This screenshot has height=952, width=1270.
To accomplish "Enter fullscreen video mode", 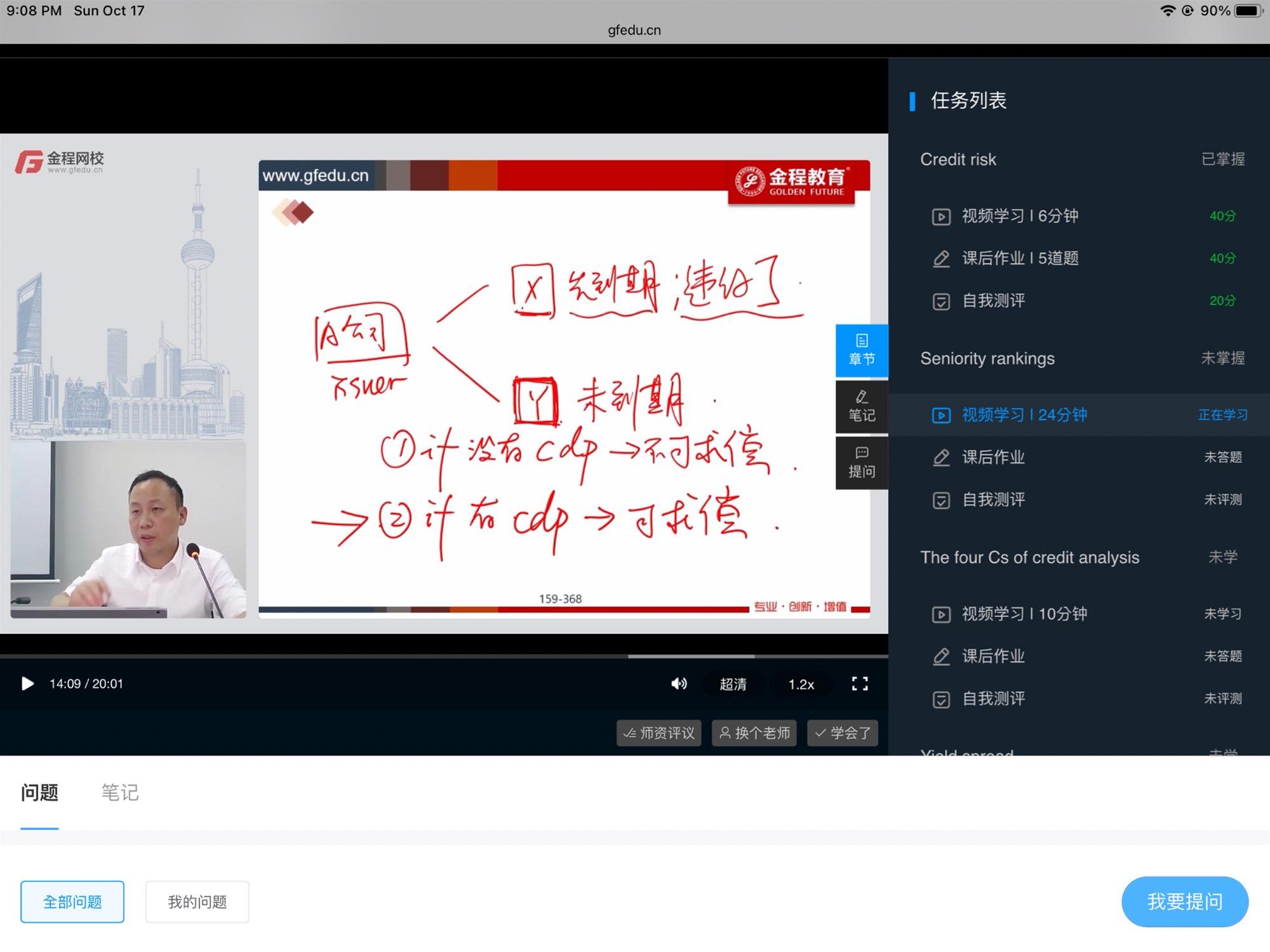I will (x=859, y=684).
